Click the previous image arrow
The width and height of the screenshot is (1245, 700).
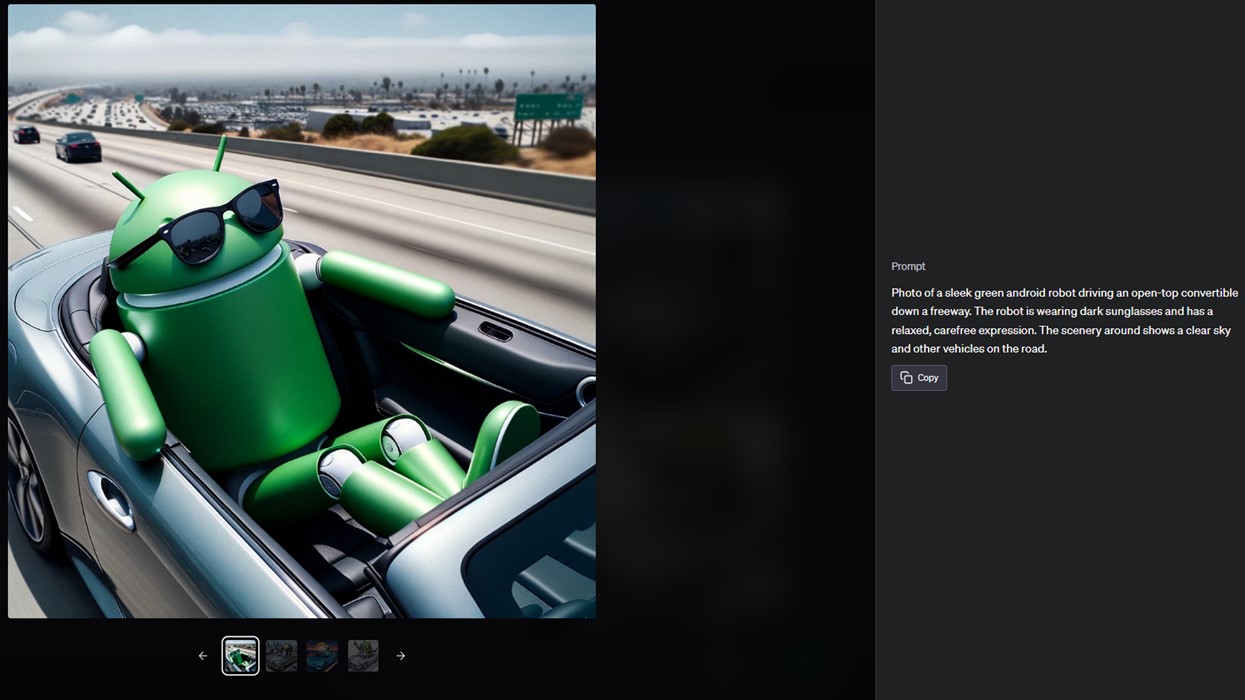[203, 656]
